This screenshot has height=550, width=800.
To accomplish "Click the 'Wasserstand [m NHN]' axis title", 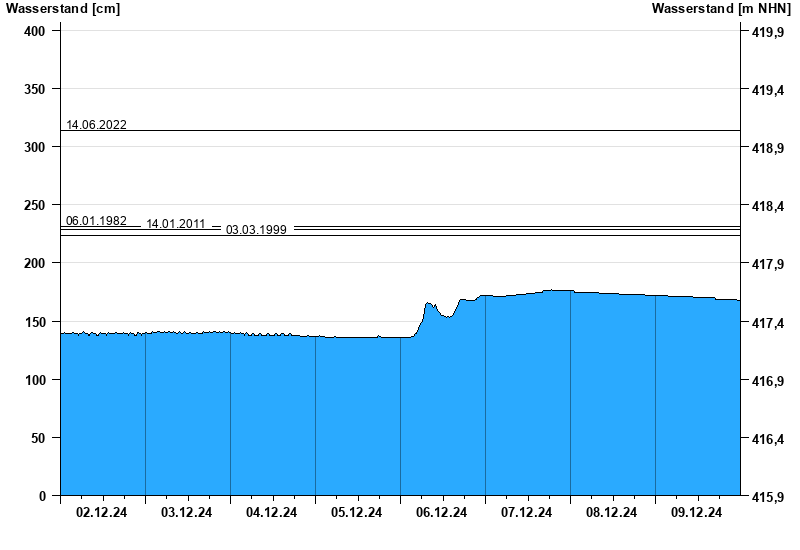I will 721,9.
